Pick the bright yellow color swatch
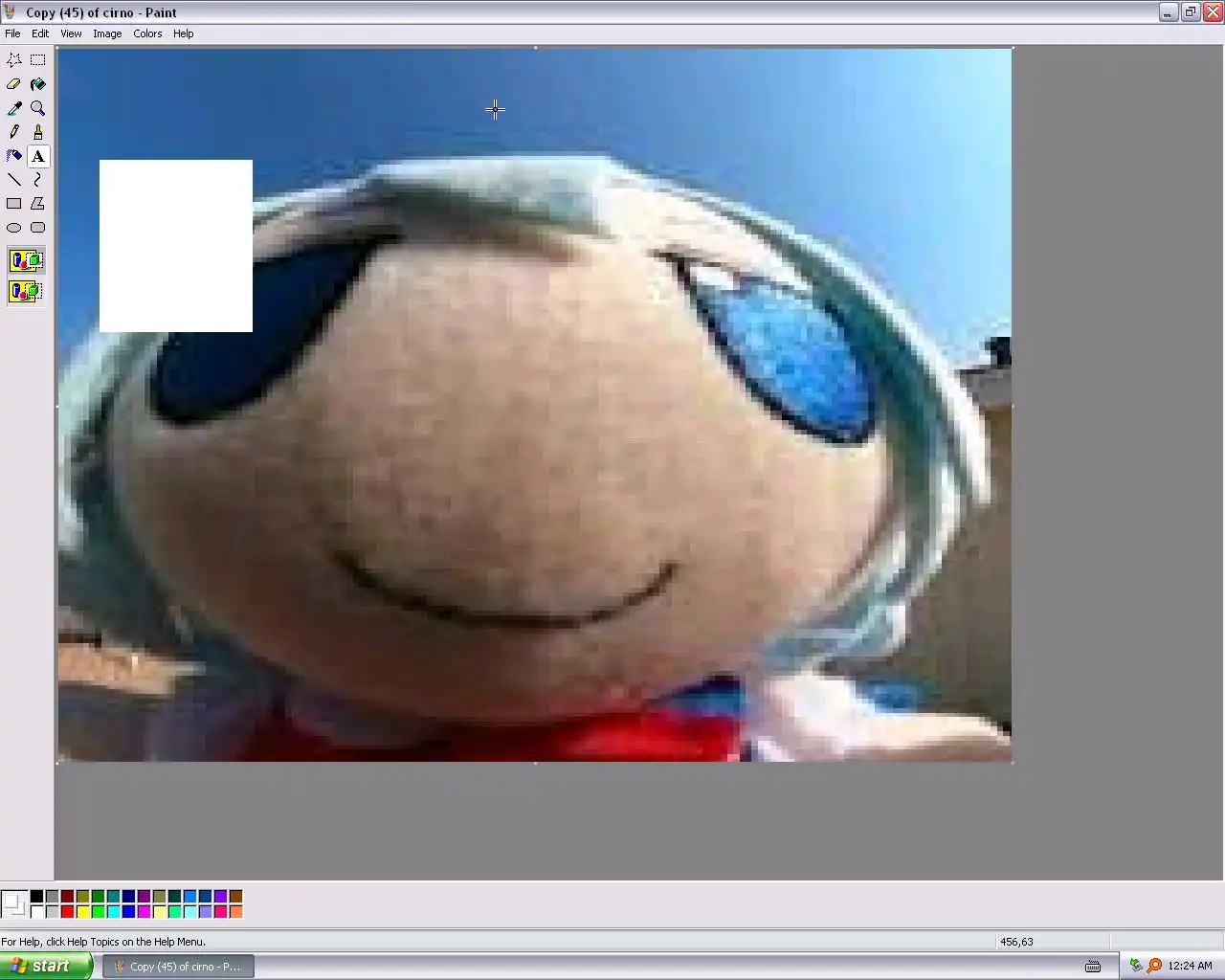 click(82, 912)
